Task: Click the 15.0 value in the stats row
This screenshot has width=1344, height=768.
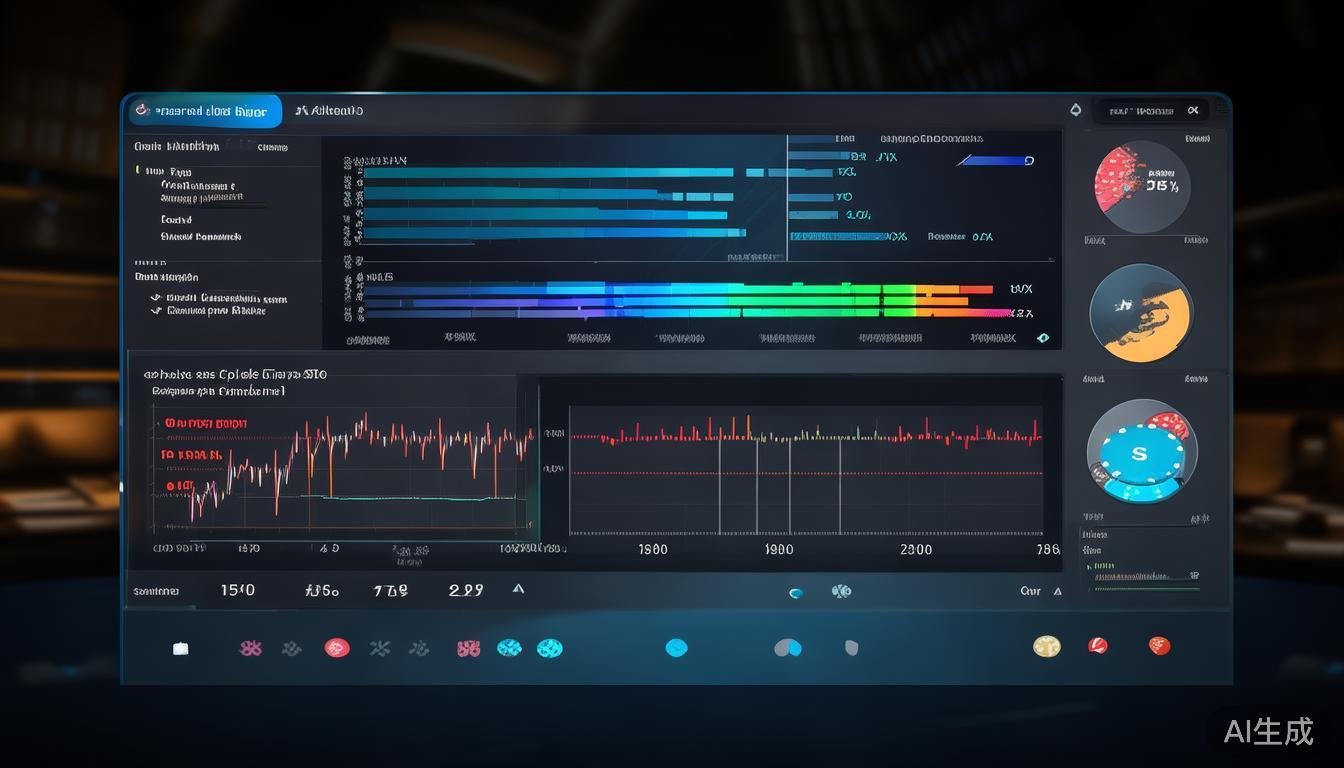Action: coord(237,590)
